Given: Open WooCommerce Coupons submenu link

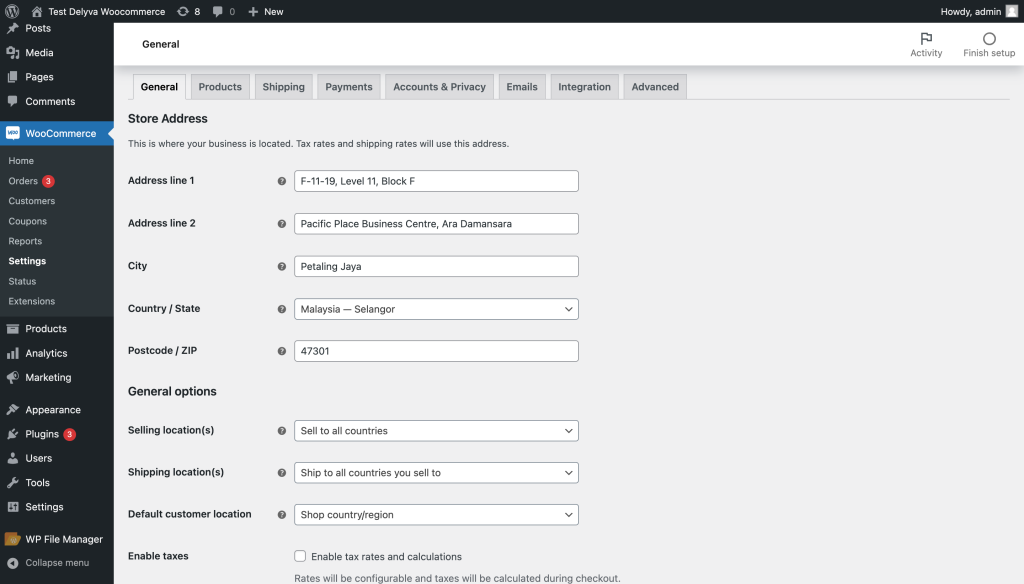Looking at the screenshot, I should click(27, 221).
